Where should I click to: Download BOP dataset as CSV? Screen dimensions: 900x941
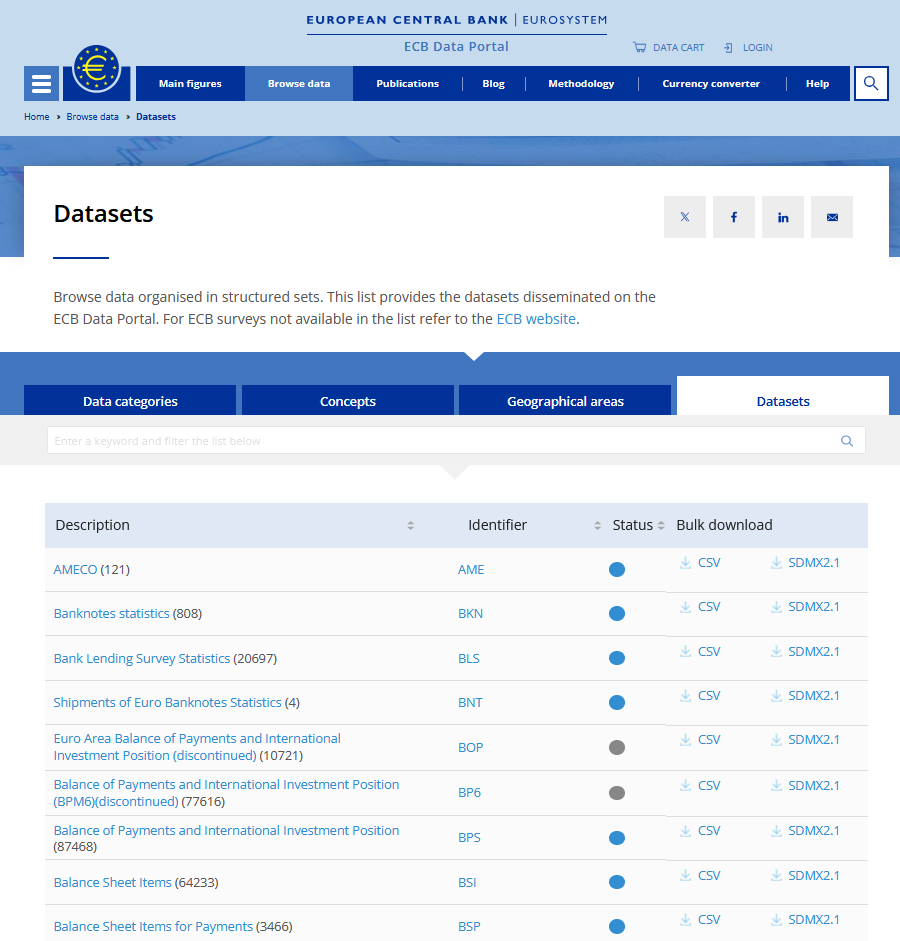point(700,739)
